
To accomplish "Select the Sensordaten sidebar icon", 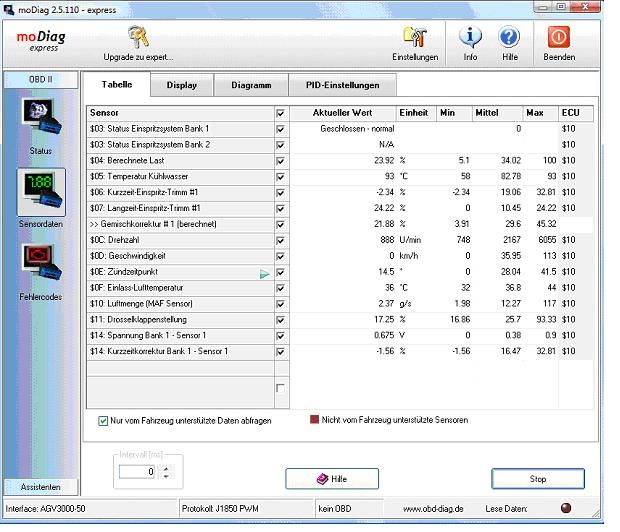I will point(41,191).
